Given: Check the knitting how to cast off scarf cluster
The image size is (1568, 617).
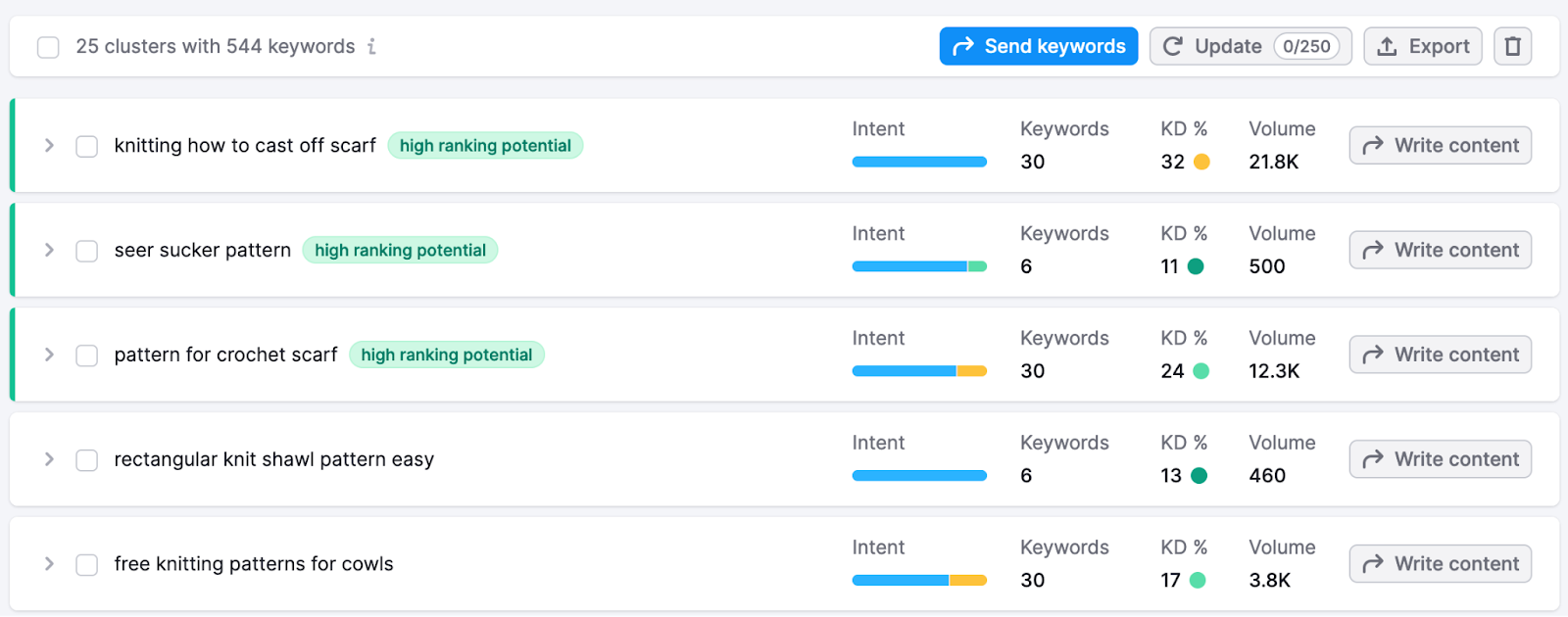Looking at the screenshot, I should [87, 146].
